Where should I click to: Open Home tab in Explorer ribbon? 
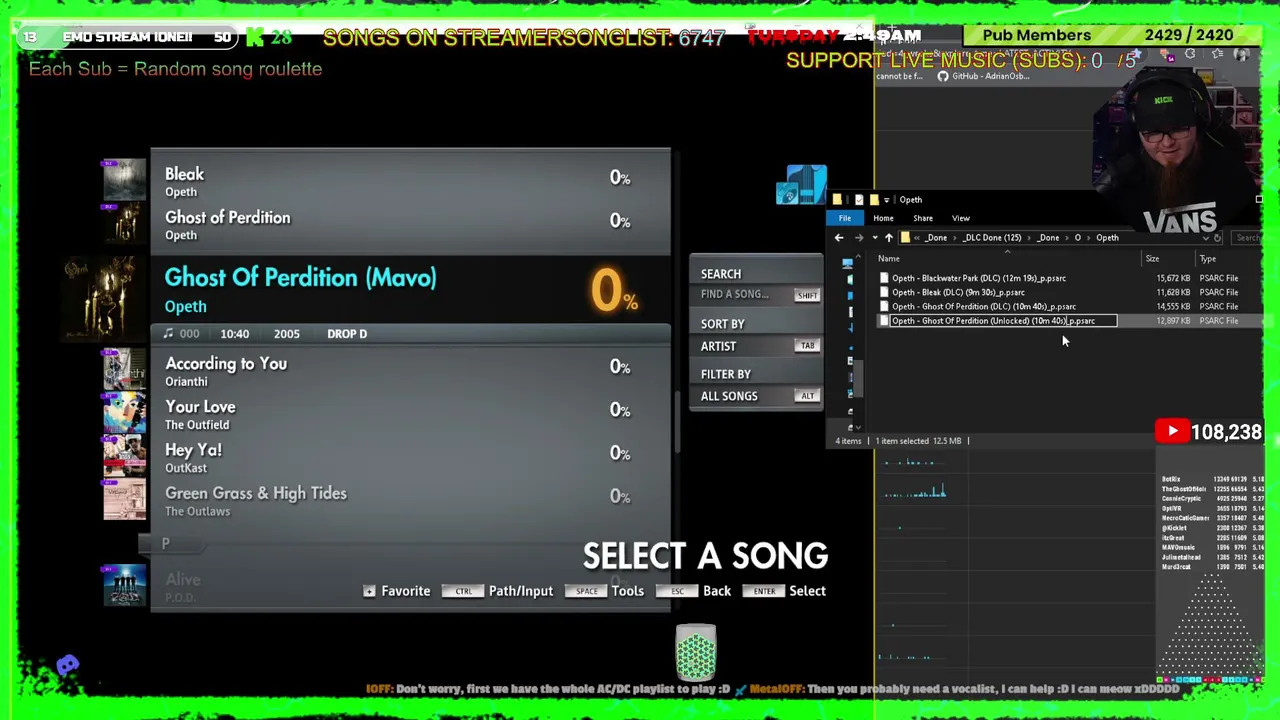click(883, 218)
